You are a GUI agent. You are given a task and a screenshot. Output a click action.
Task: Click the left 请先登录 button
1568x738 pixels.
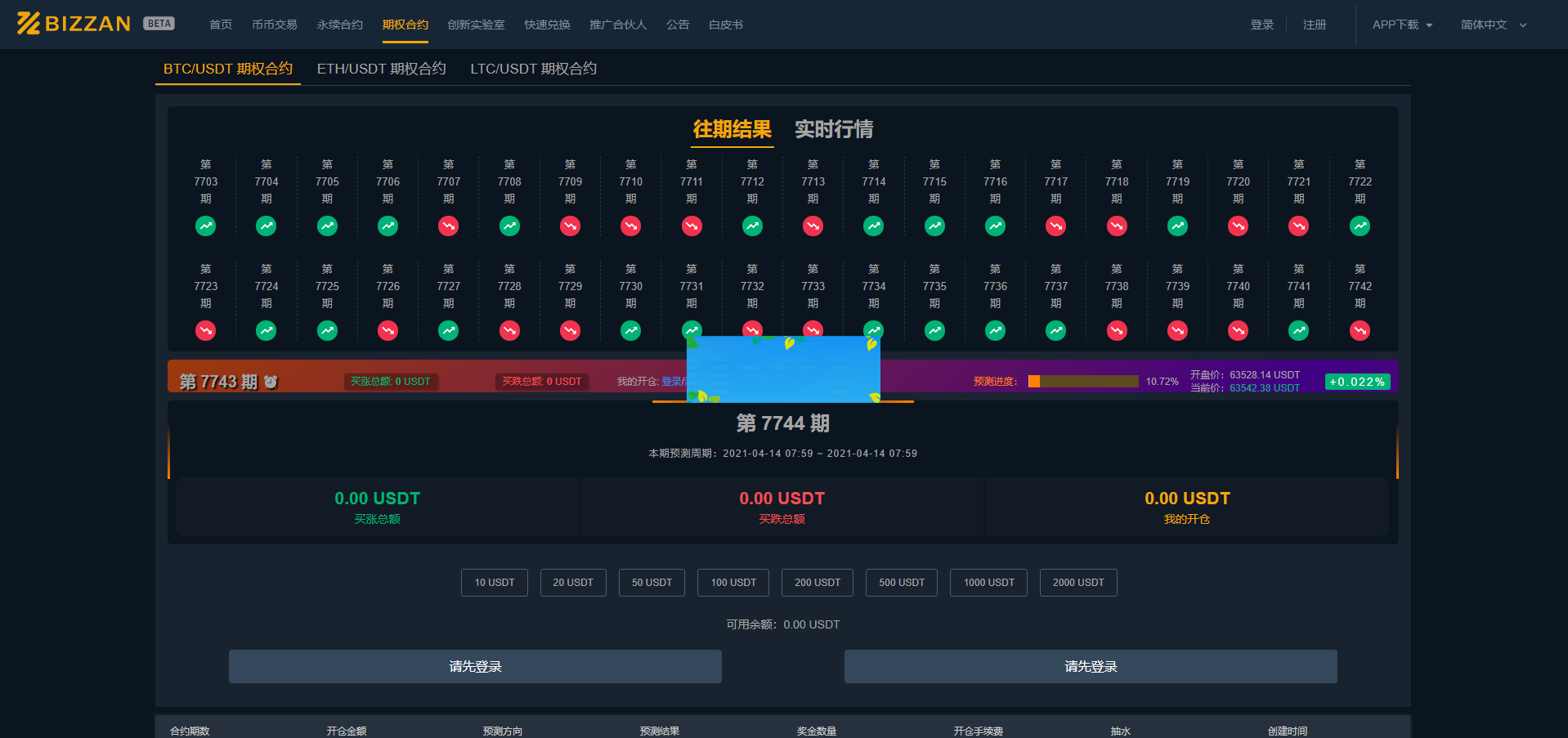click(474, 666)
